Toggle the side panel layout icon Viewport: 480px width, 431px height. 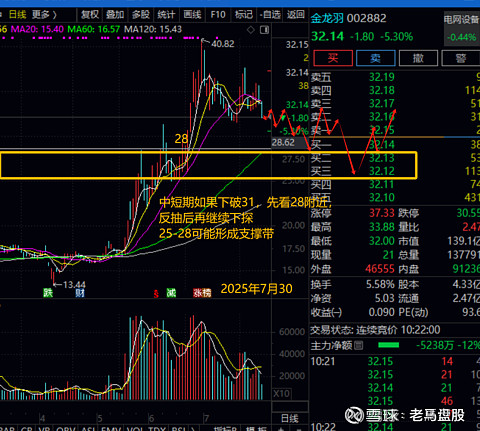tap(264, 30)
